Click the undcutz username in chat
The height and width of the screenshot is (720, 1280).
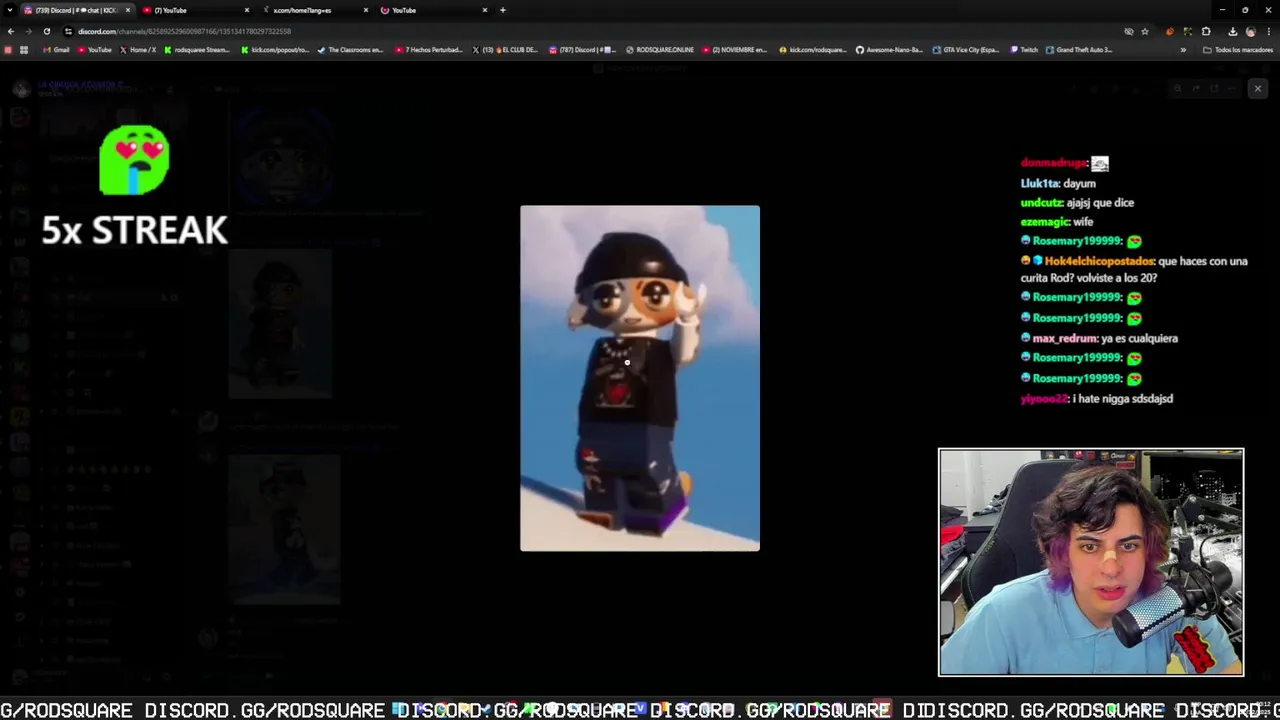[x=1042, y=202]
